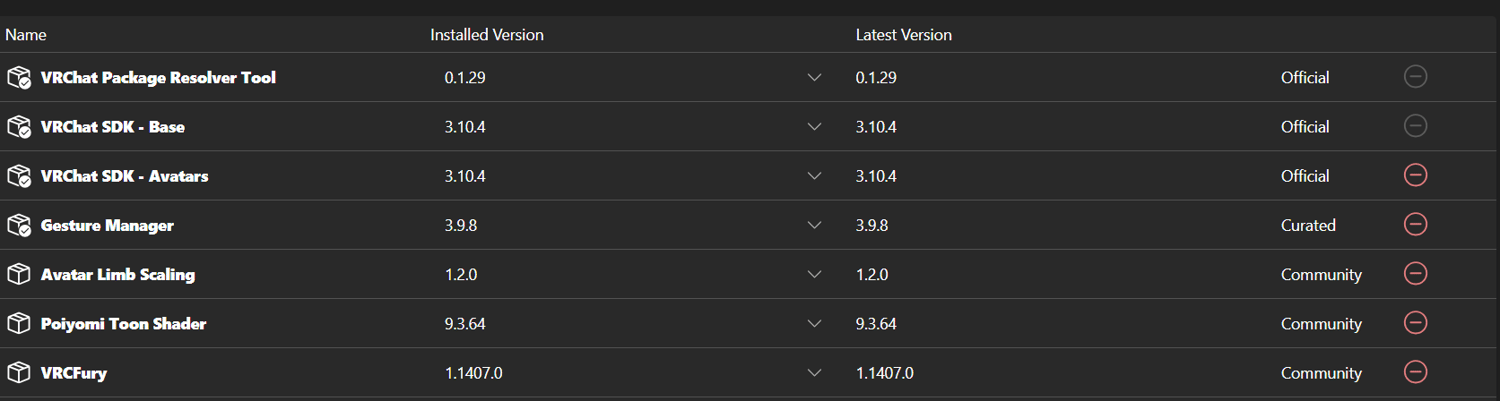This screenshot has height=401, width=1500.
Task: Click the package icon beside Gesture Manager
Action: click(19, 225)
